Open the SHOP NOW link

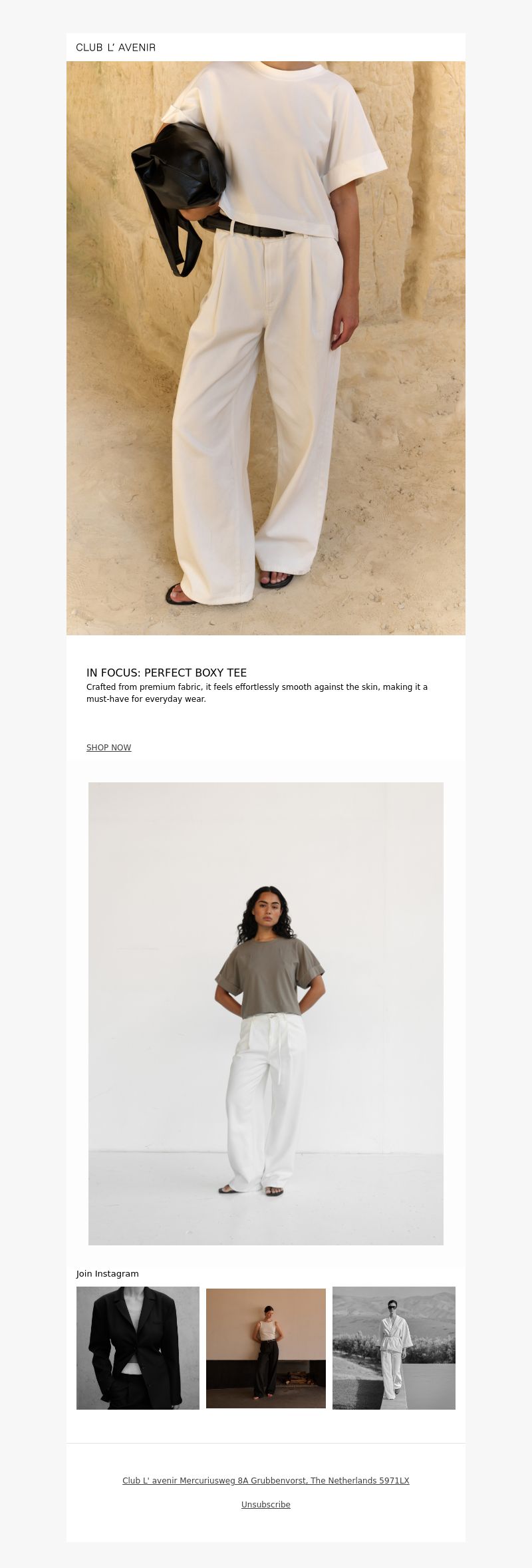(x=109, y=748)
